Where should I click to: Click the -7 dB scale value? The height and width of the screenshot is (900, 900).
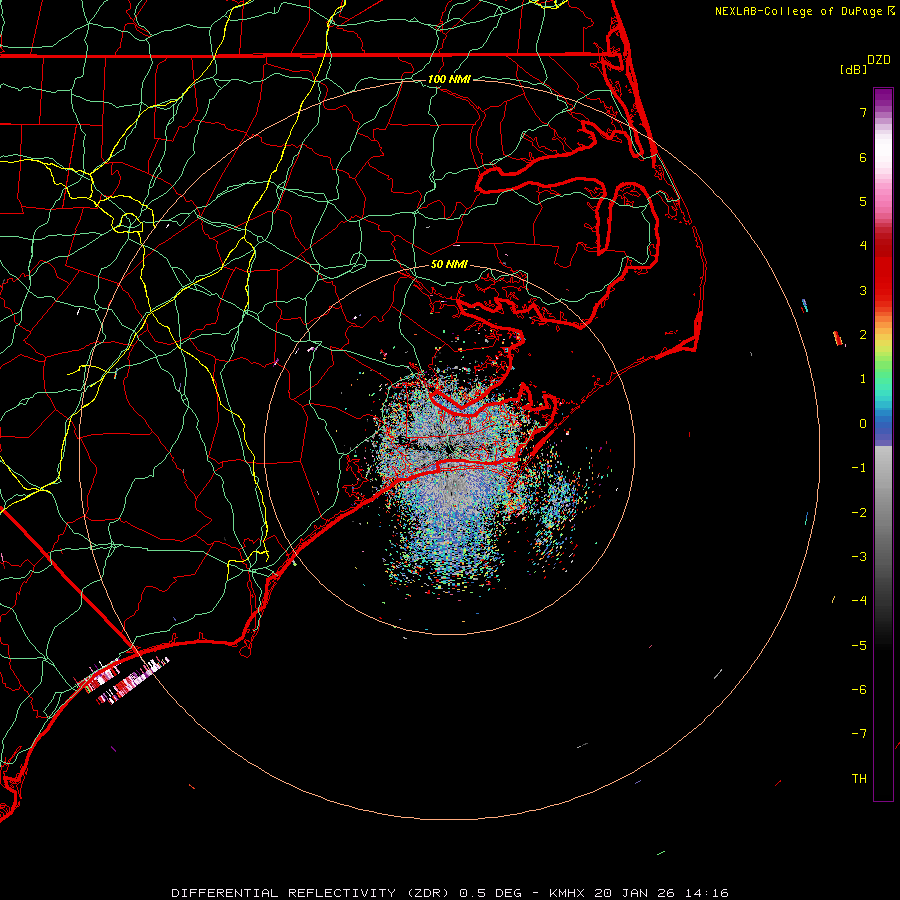coord(859,734)
